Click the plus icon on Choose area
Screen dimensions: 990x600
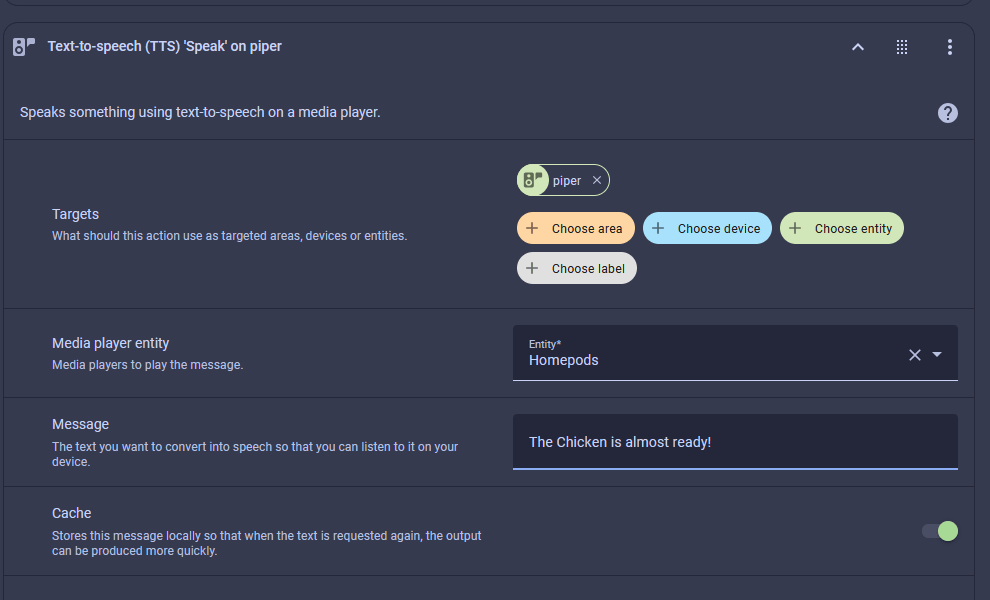tap(532, 228)
